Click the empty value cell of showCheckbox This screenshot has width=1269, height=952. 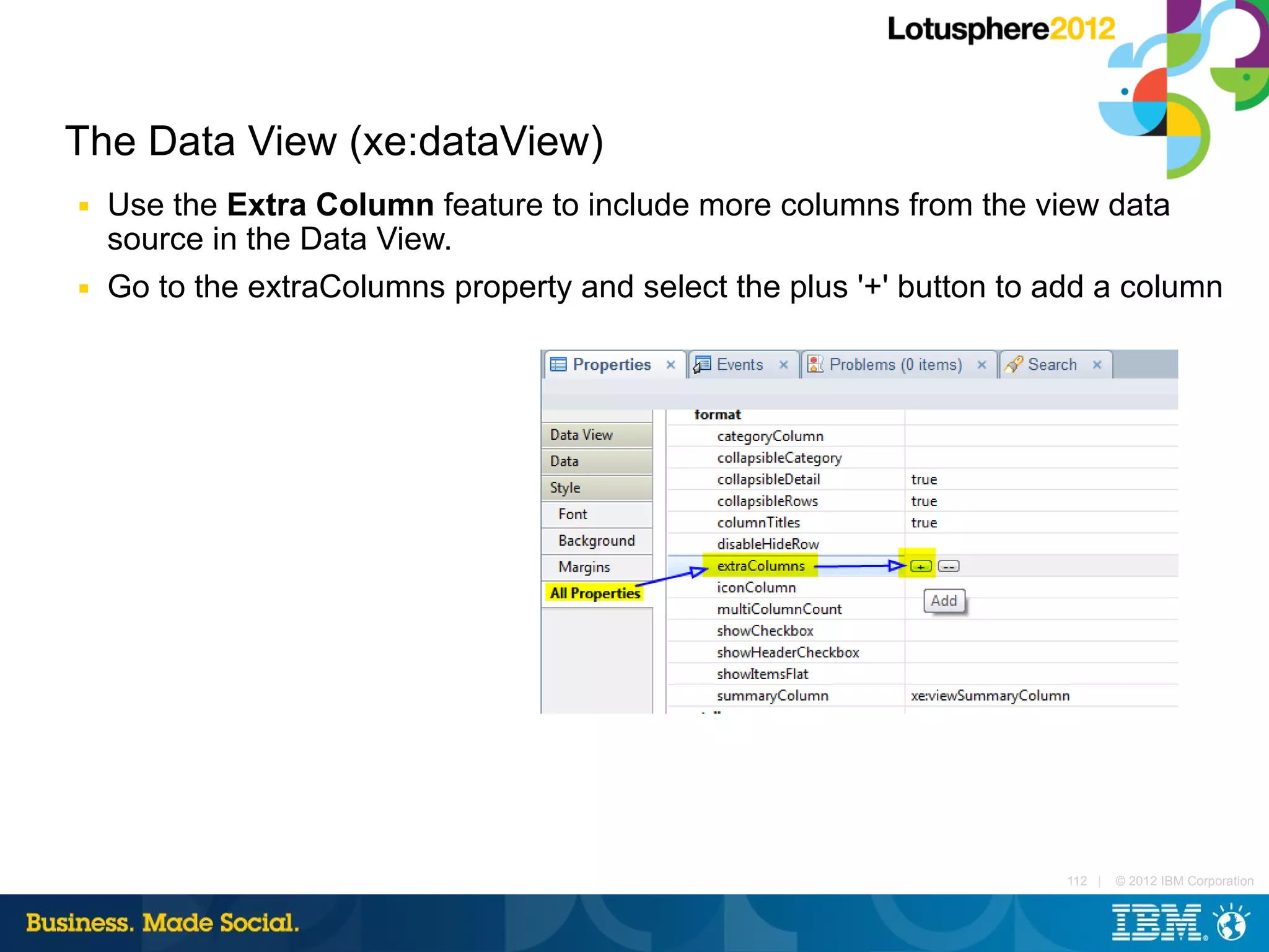1041,631
